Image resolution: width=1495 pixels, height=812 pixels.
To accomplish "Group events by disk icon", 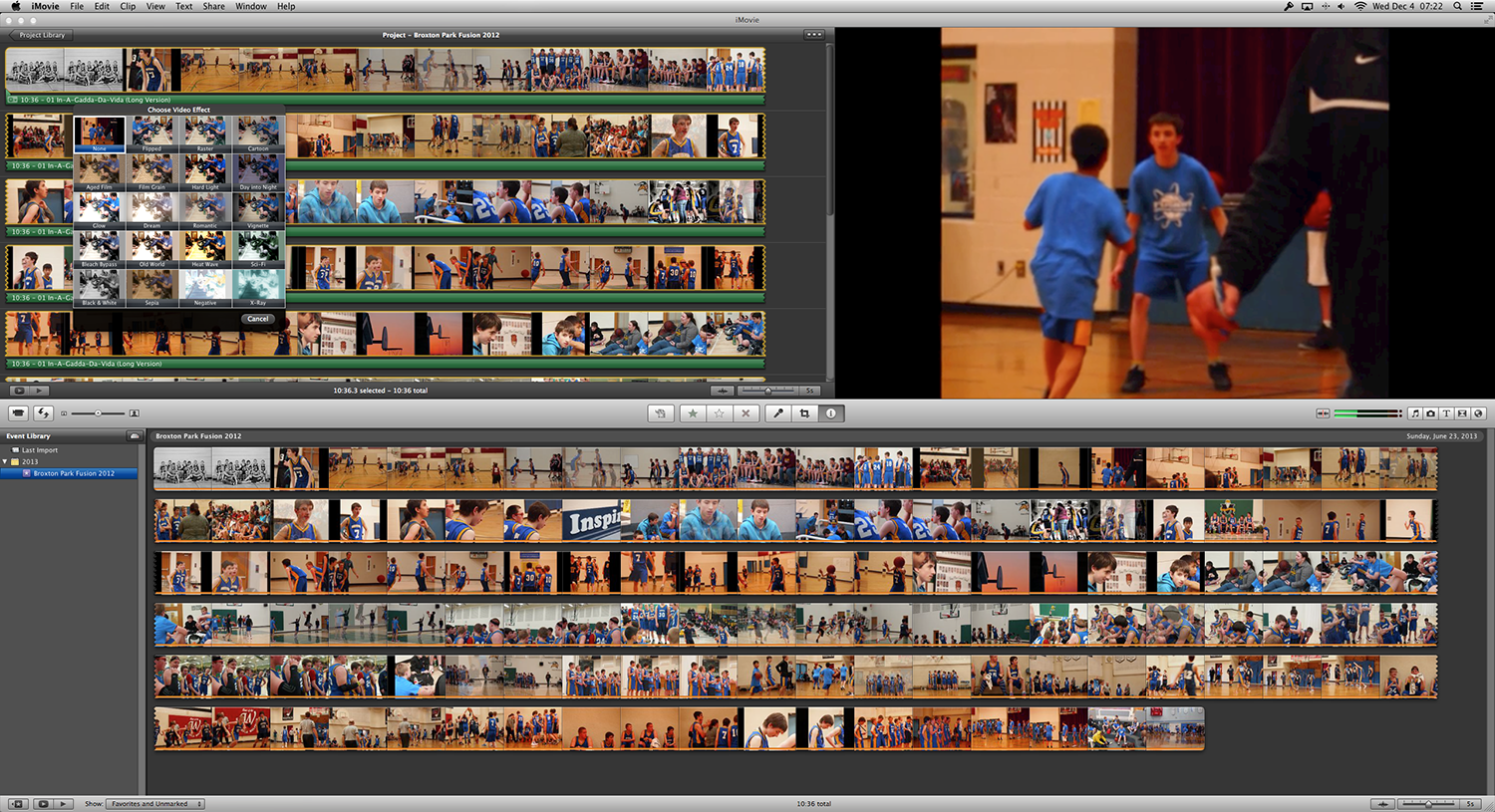I will (135, 436).
